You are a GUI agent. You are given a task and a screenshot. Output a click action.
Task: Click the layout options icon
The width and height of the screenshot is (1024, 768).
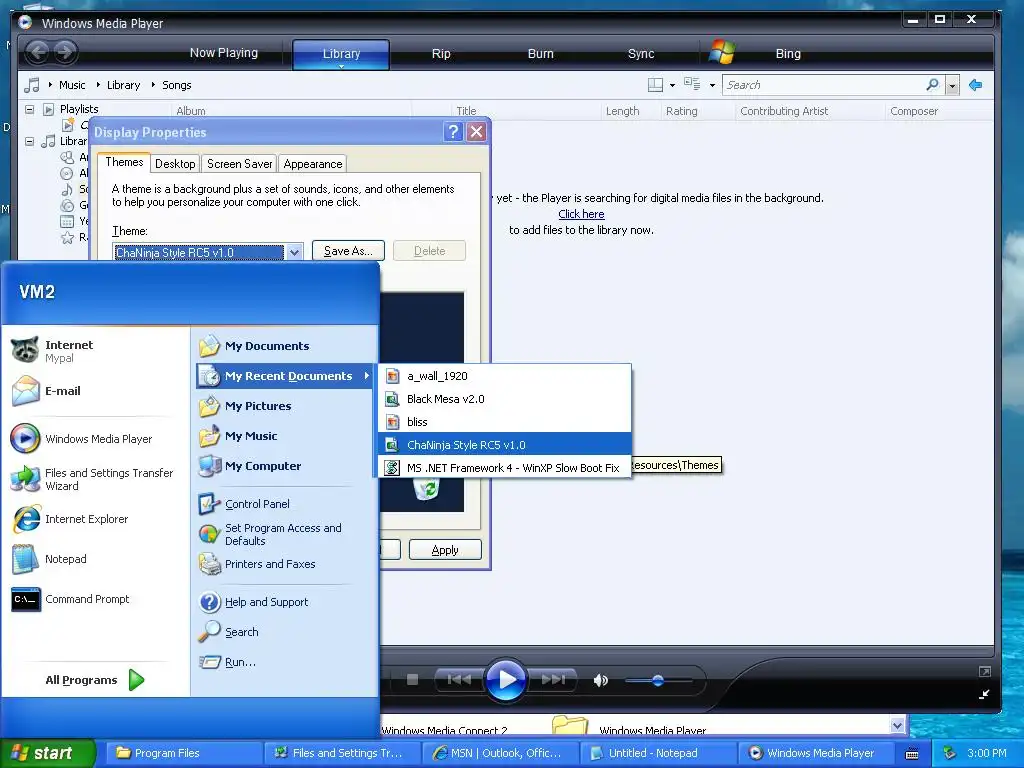coord(655,85)
